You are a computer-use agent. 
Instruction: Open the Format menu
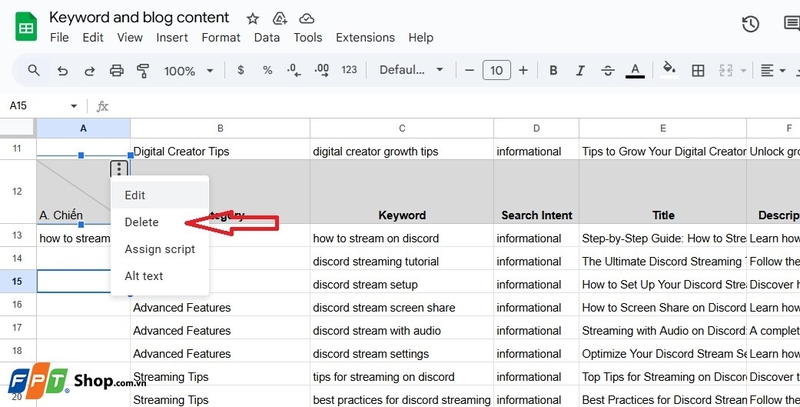(x=221, y=38)
